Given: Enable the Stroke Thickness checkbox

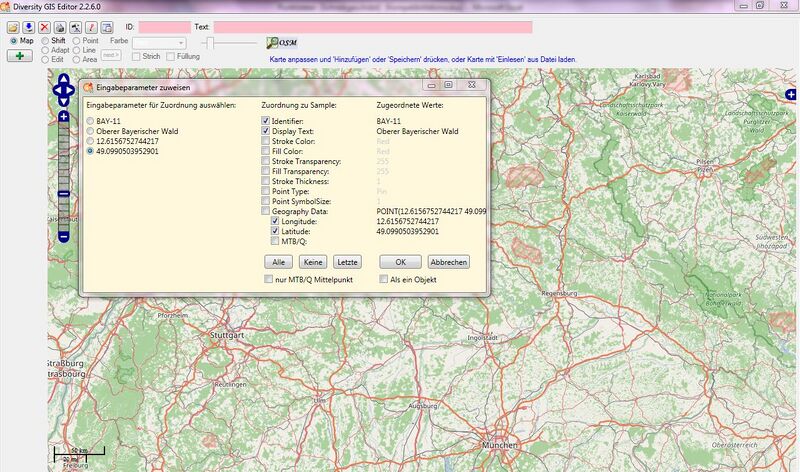Looking at the screenshot, I should tap(265, 181).
